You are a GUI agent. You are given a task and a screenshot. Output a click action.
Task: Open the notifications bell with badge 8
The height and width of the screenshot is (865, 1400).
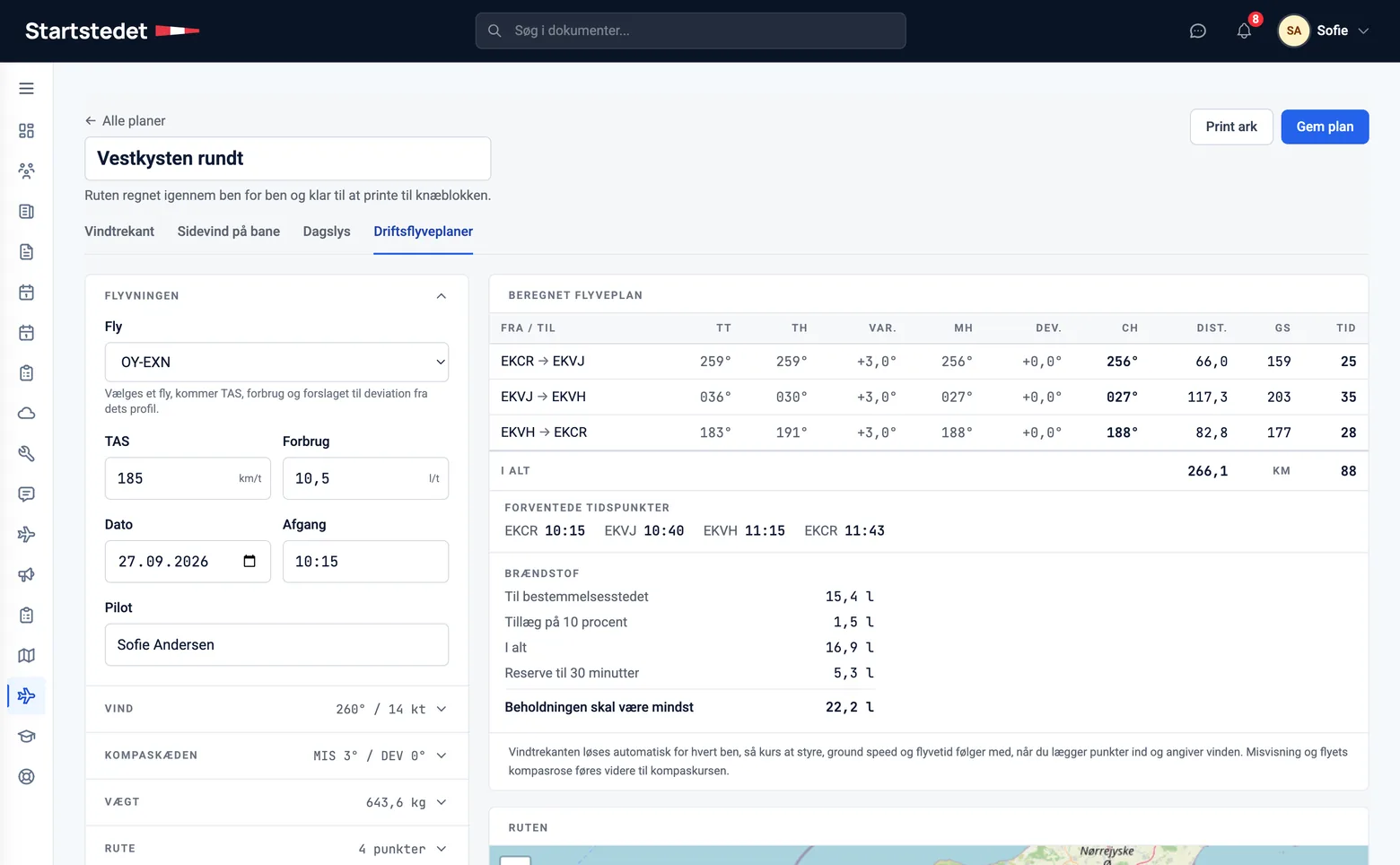(1244, 31)
